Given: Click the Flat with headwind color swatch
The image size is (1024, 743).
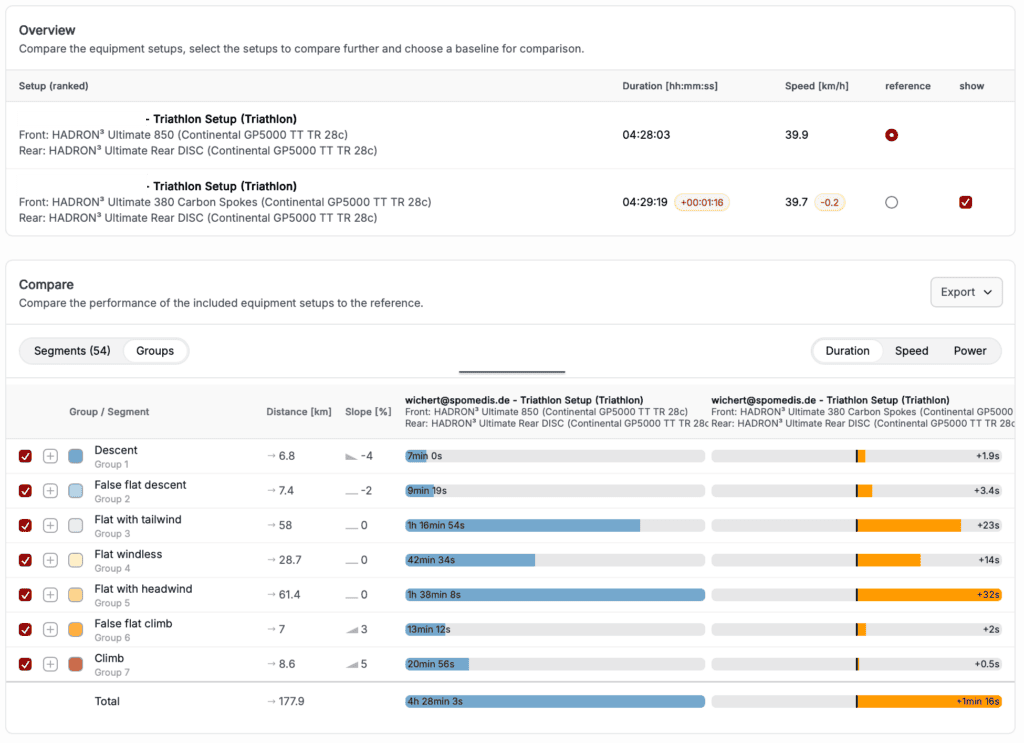Looking at the screenshot, I should tap(76, 595).
